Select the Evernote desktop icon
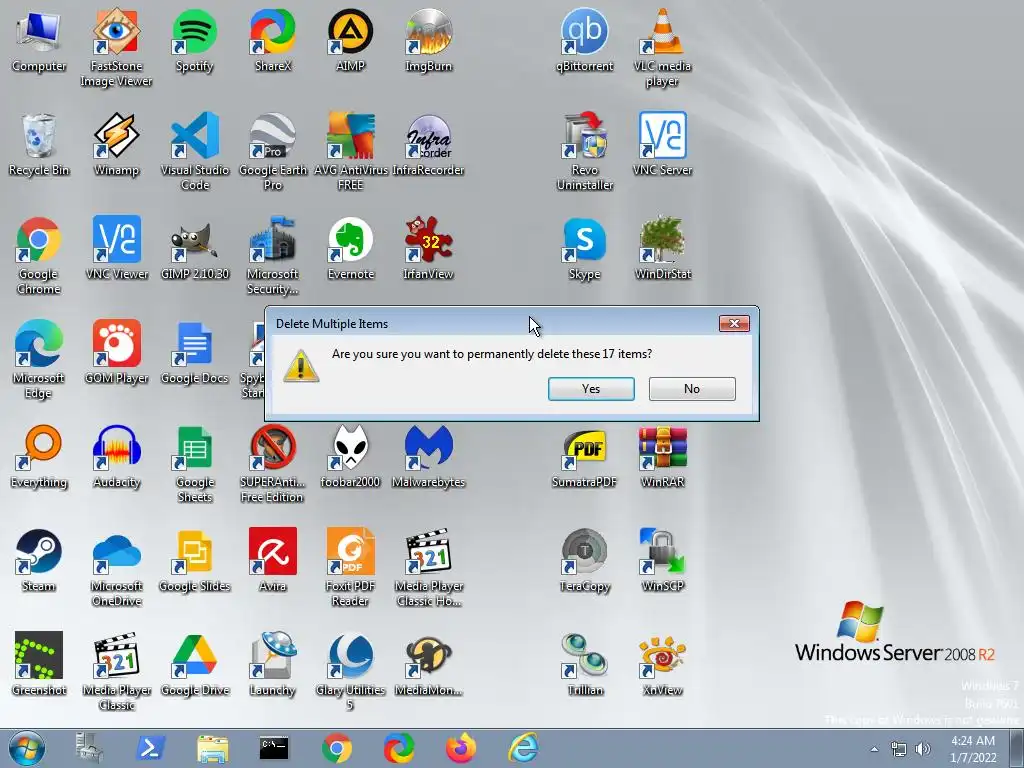 (350, 248)
